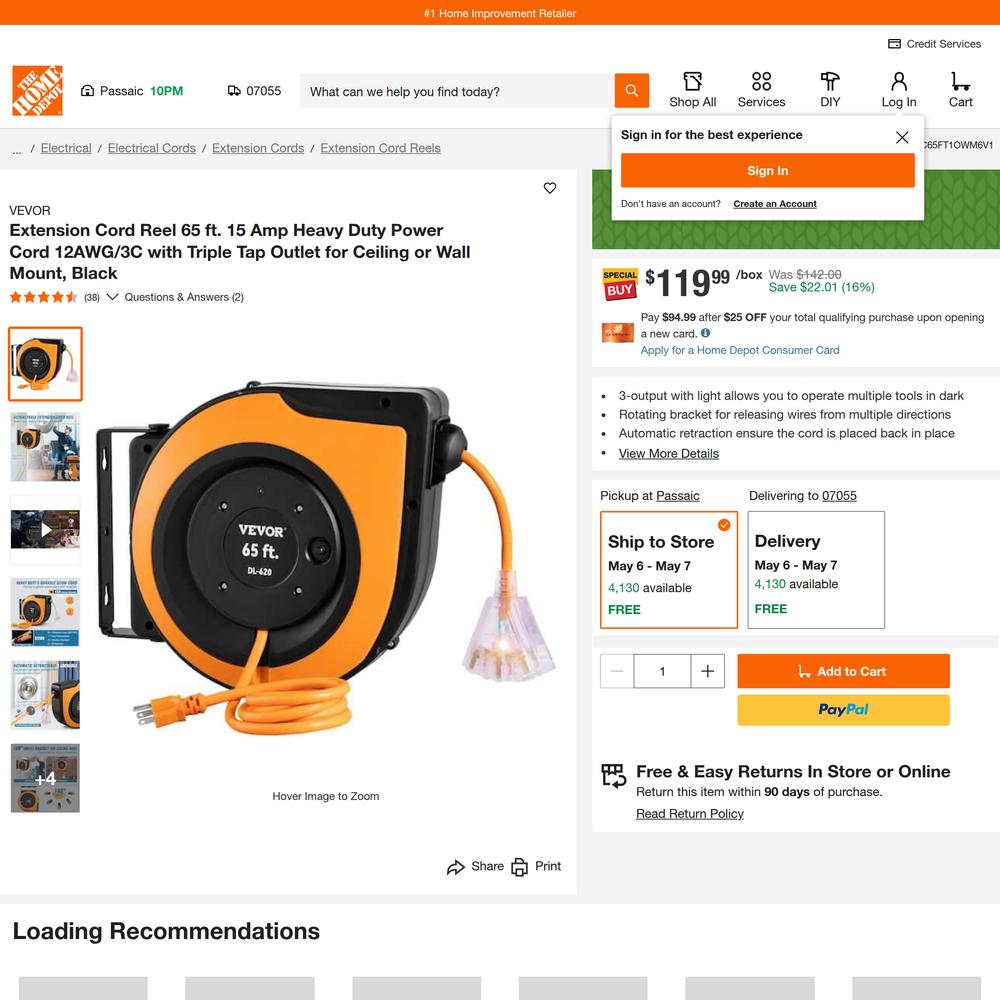This screenshot has height=1000, width=1000.
Task: Click the search input field
Action: tap(457, 91)
